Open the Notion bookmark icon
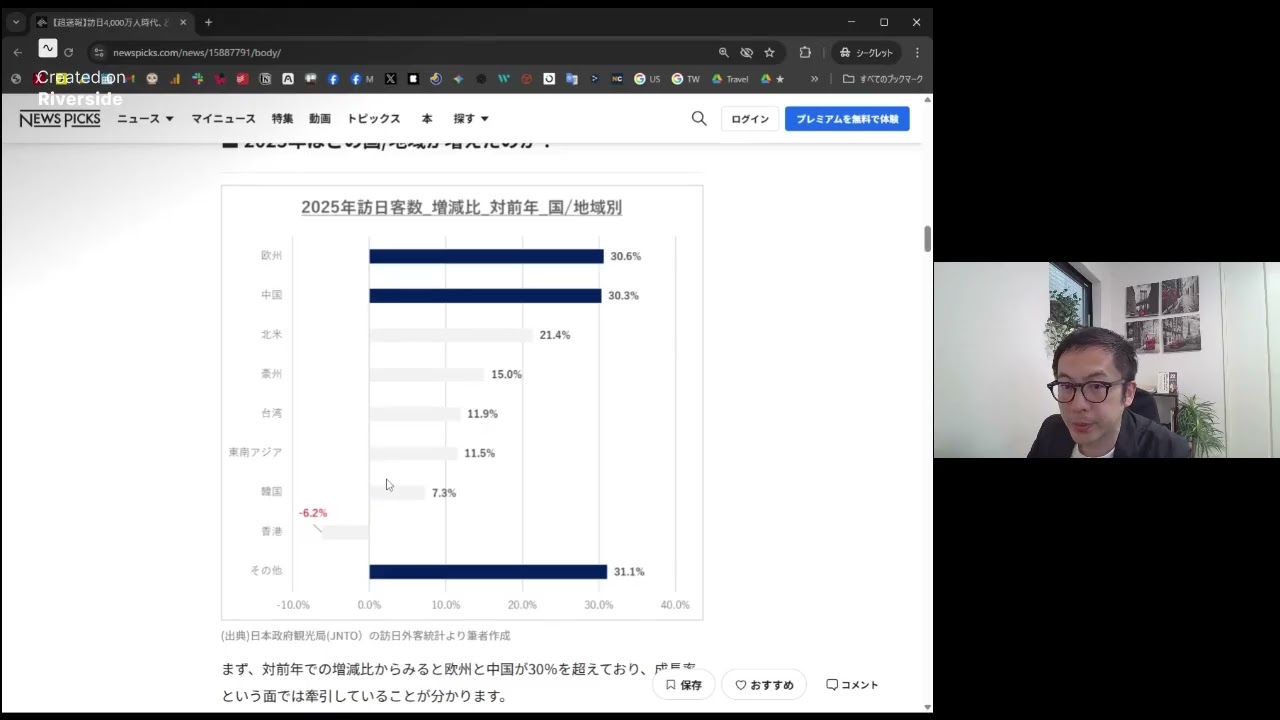1280x720 pixels. [265, 79]
